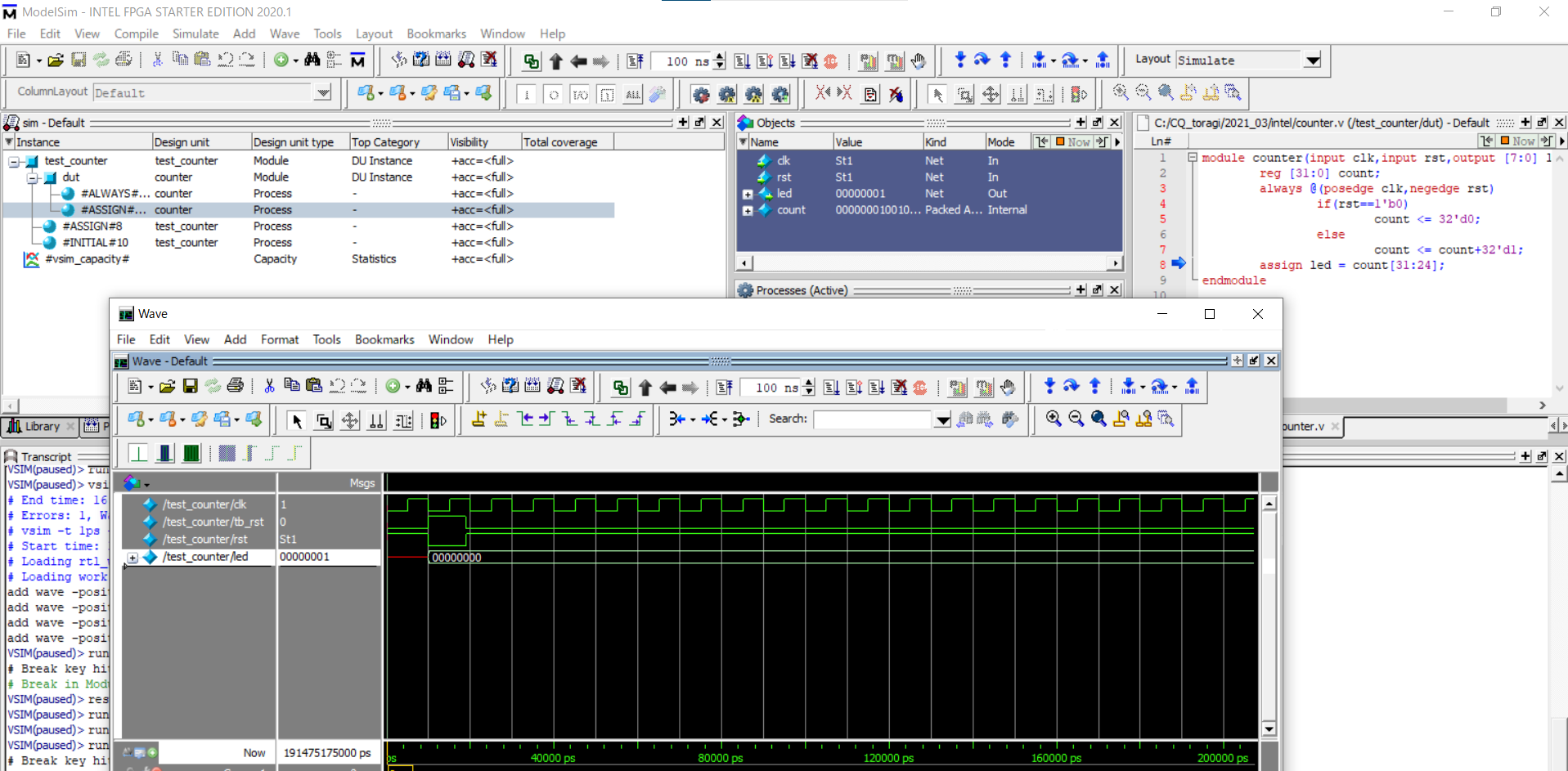
Task: Click Insert Cursor icon in Wave toolbar
Action: point(479,419)
